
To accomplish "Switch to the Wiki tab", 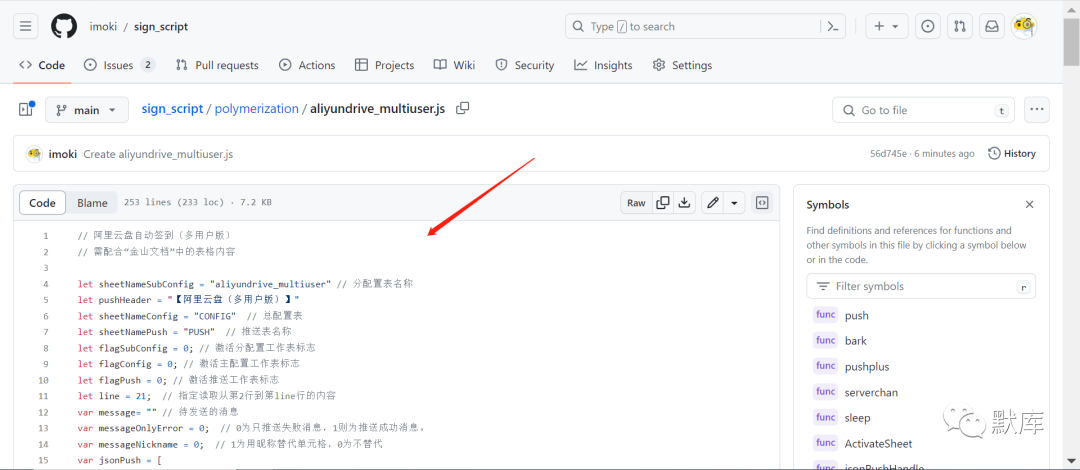I will (x=455, y=65).
